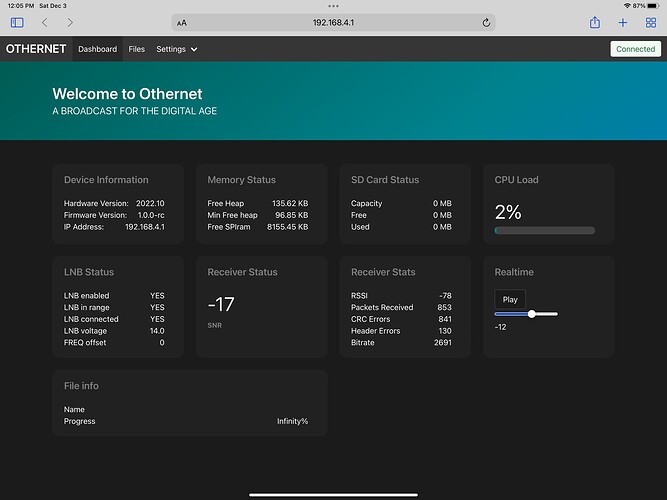Go back with the left arrow
The height and width of the screenshot is (500, 667).
click(45, 23)
